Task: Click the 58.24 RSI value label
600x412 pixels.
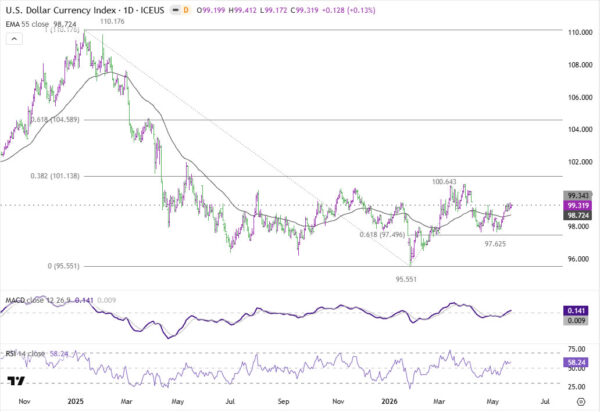Action: coord(576,362)
